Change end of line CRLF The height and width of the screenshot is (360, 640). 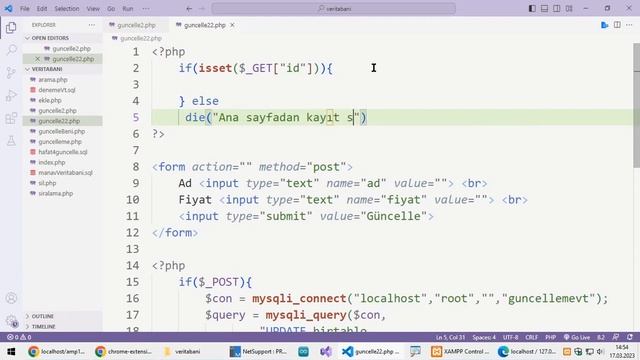click(531, 337)
